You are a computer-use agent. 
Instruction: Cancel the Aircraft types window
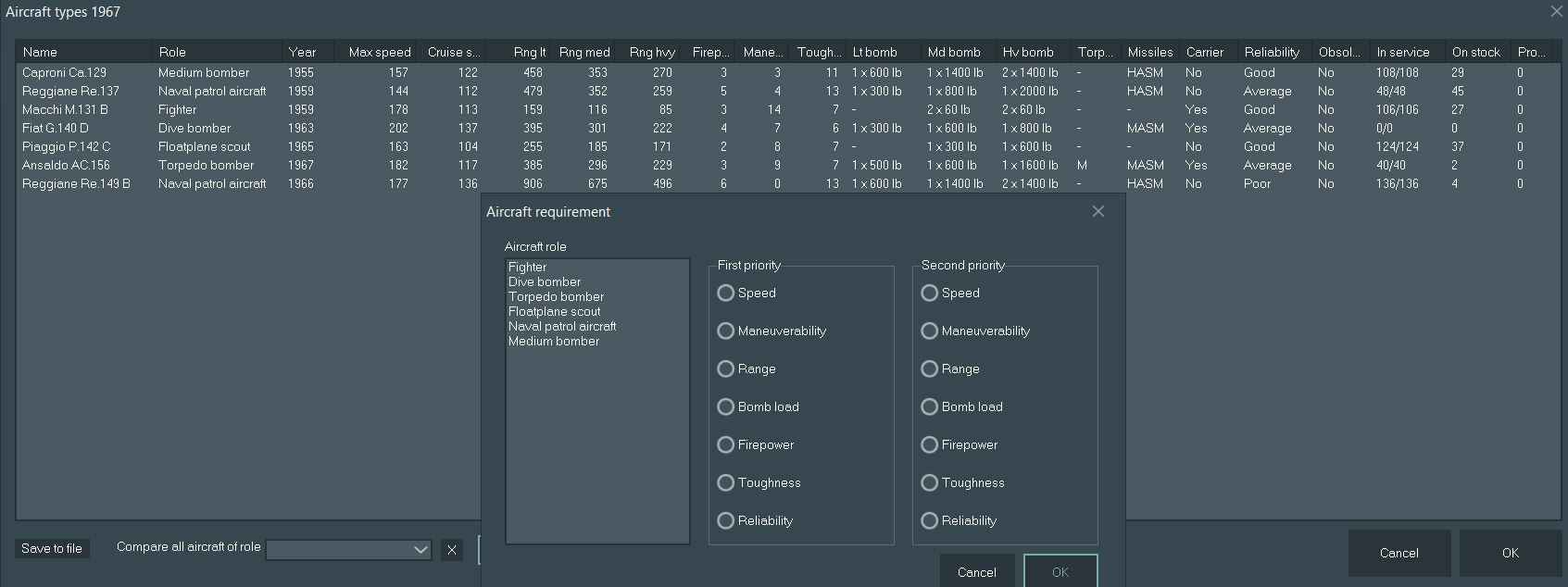[x=1399, y=553]
